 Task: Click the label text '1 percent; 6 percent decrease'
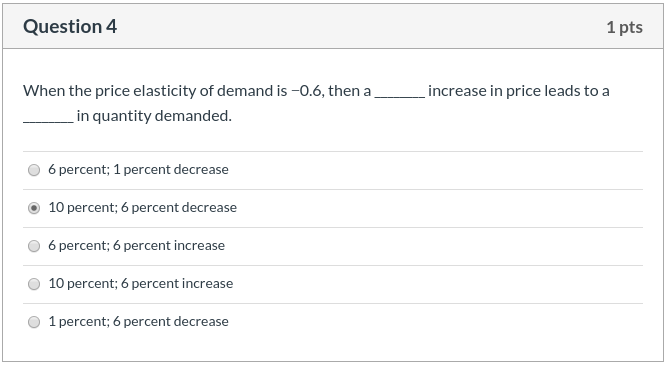click(x=138, y=321)
